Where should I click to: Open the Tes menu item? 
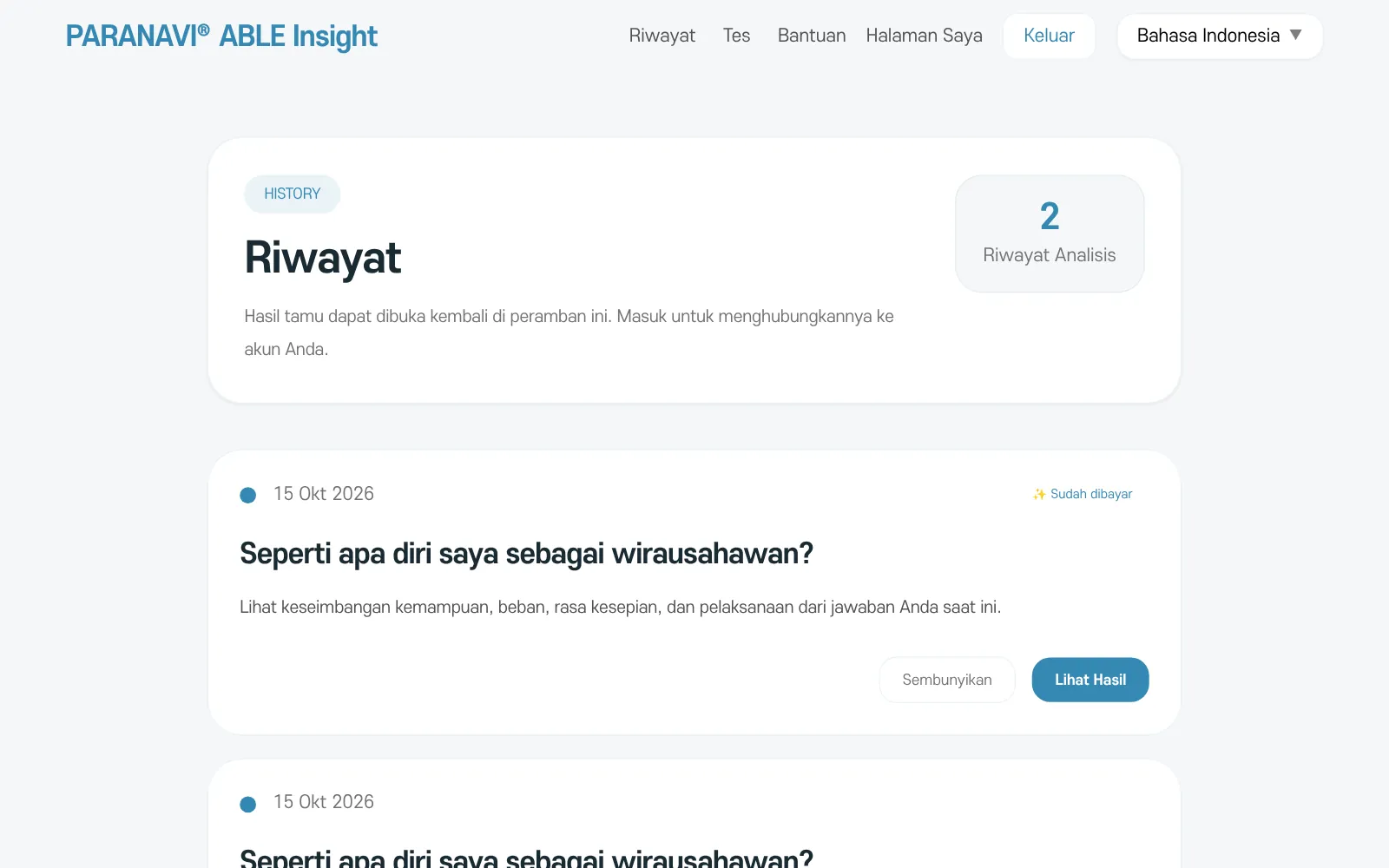(x=736, y=36)
